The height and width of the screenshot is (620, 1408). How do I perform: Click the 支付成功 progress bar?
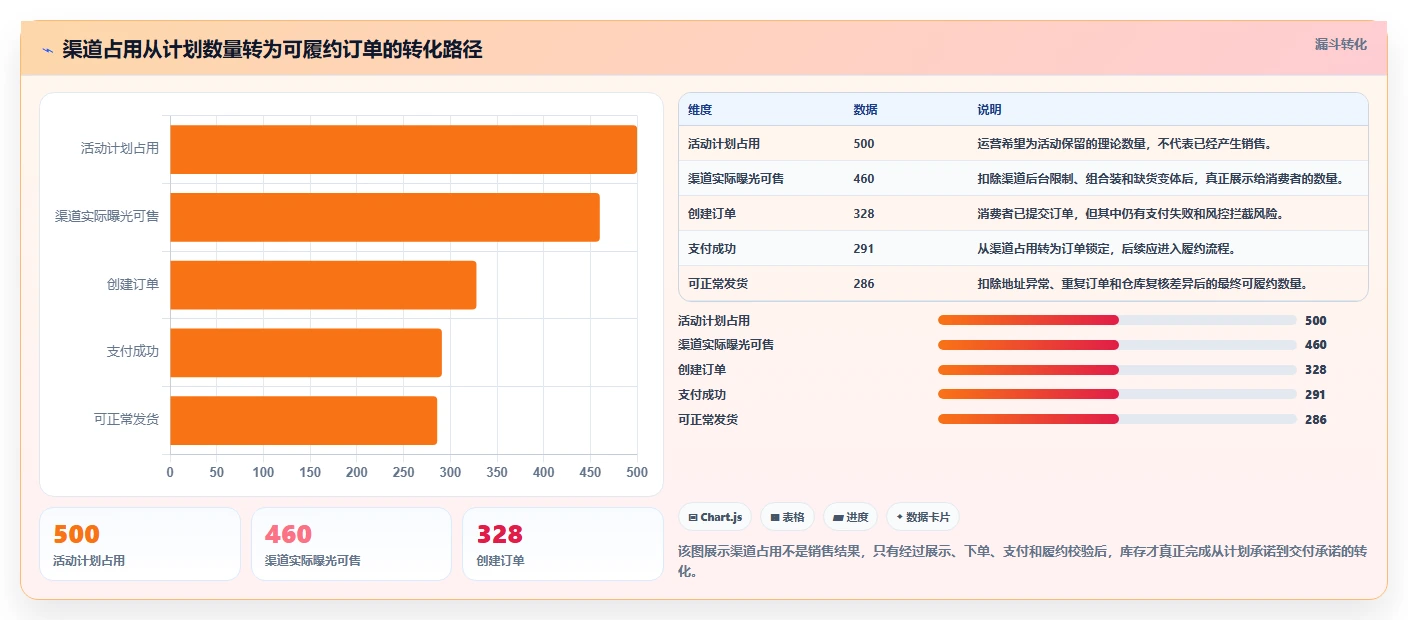pos(1117,394)
